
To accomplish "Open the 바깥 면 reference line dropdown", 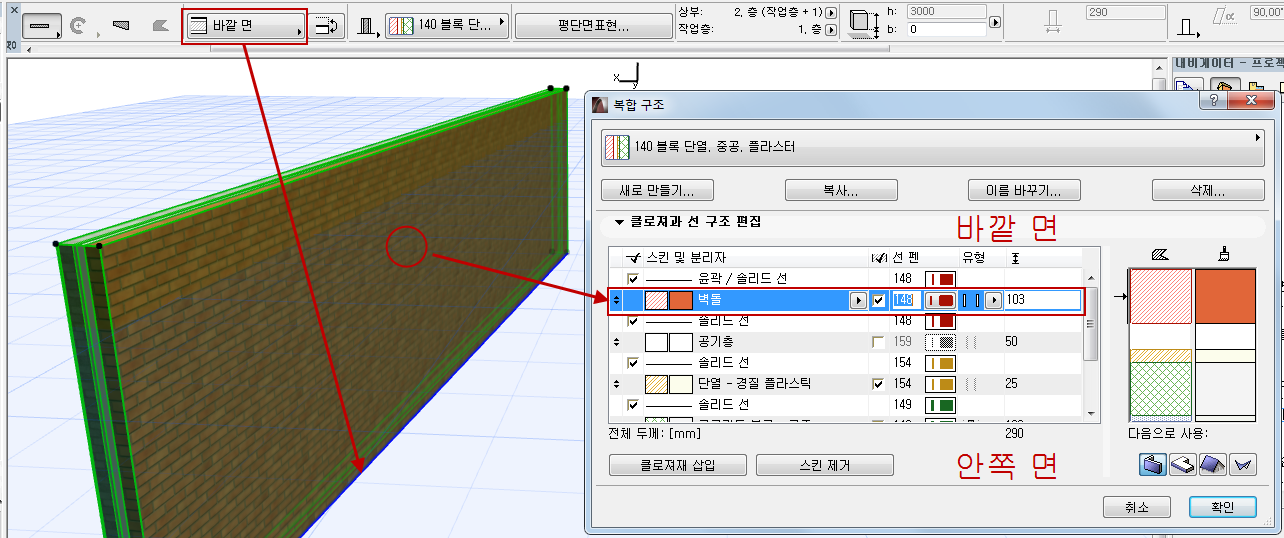I will [x=245, y=27].
